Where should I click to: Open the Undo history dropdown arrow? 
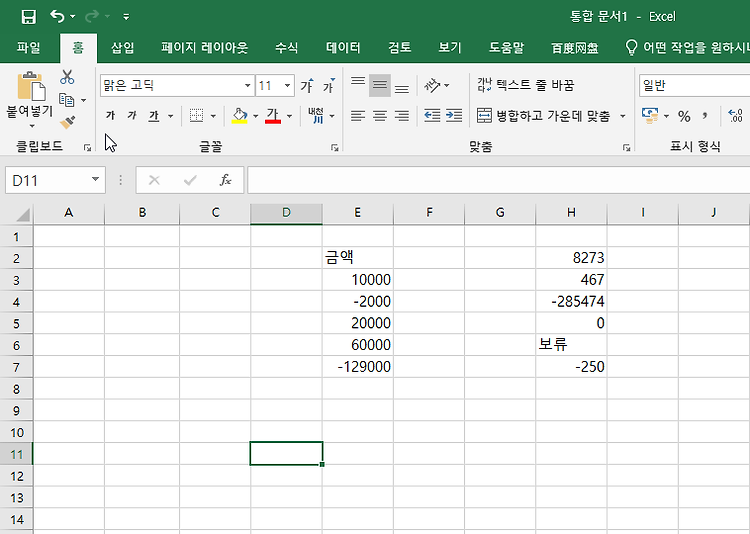[73, 17]
